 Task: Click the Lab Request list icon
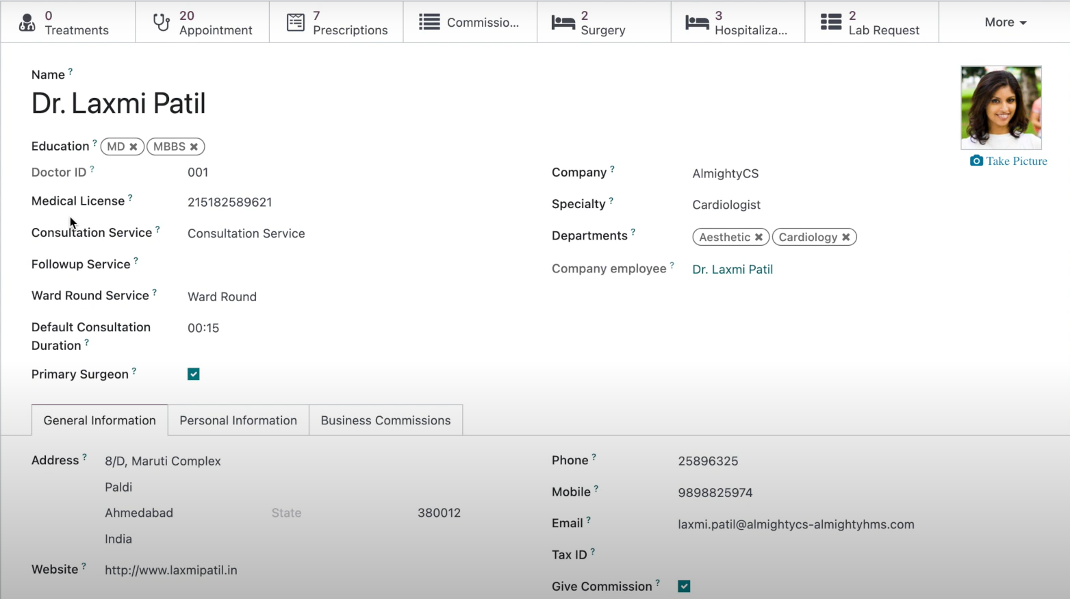831,22
